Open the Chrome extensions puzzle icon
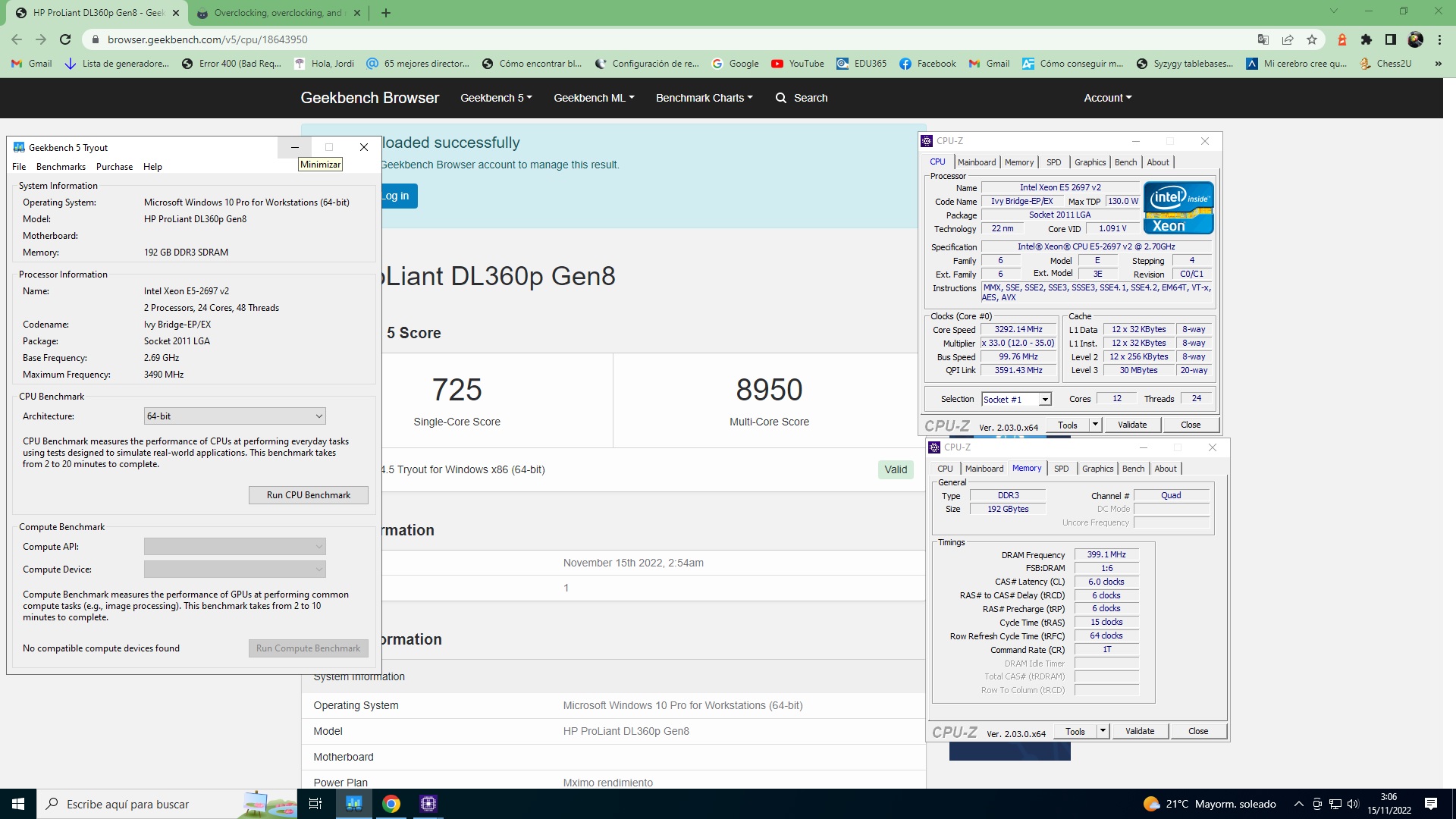 1367,39
